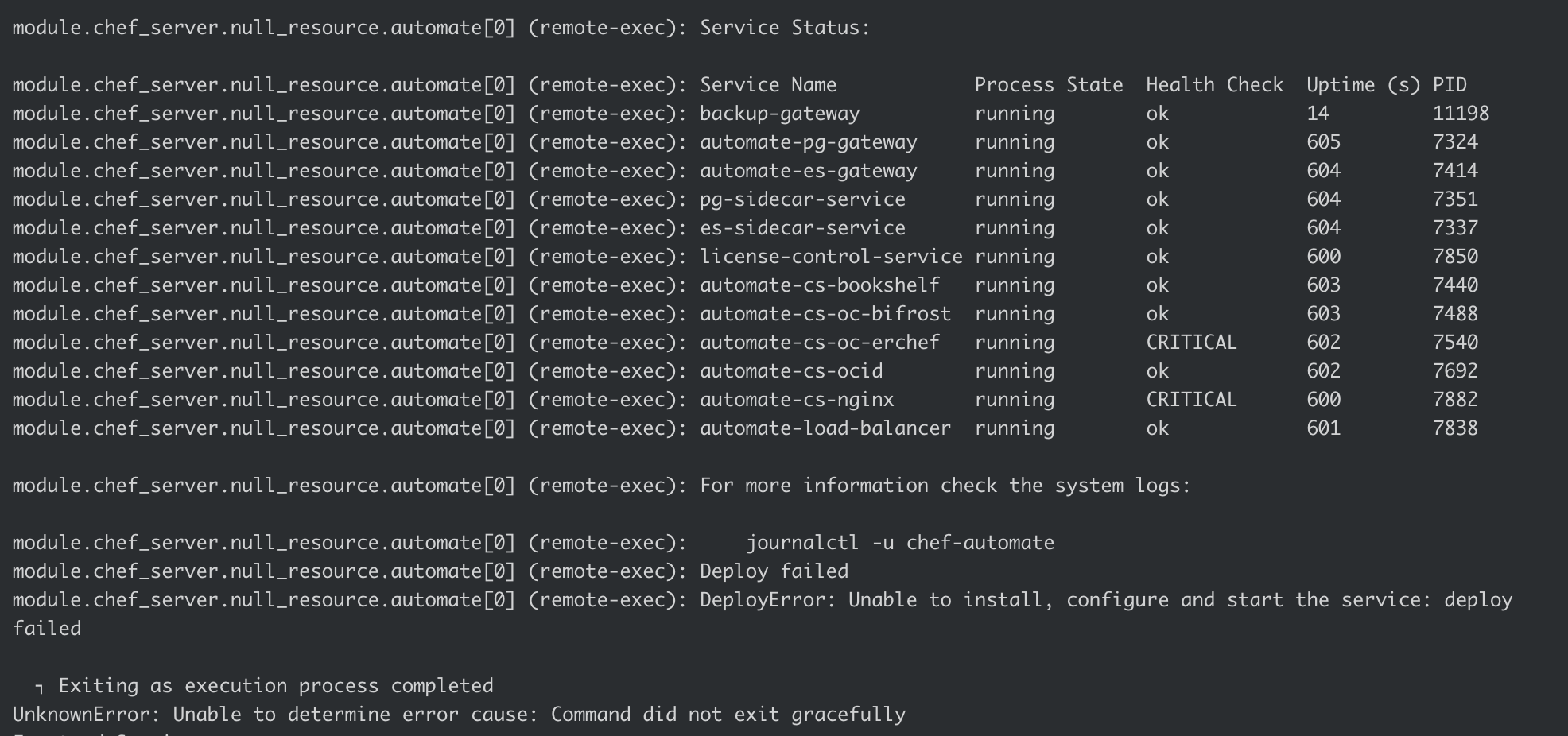Screen dimensions: 1568x736
Task: Click PID 11198 of backup-gateway
Action: tap(1461, 114)
